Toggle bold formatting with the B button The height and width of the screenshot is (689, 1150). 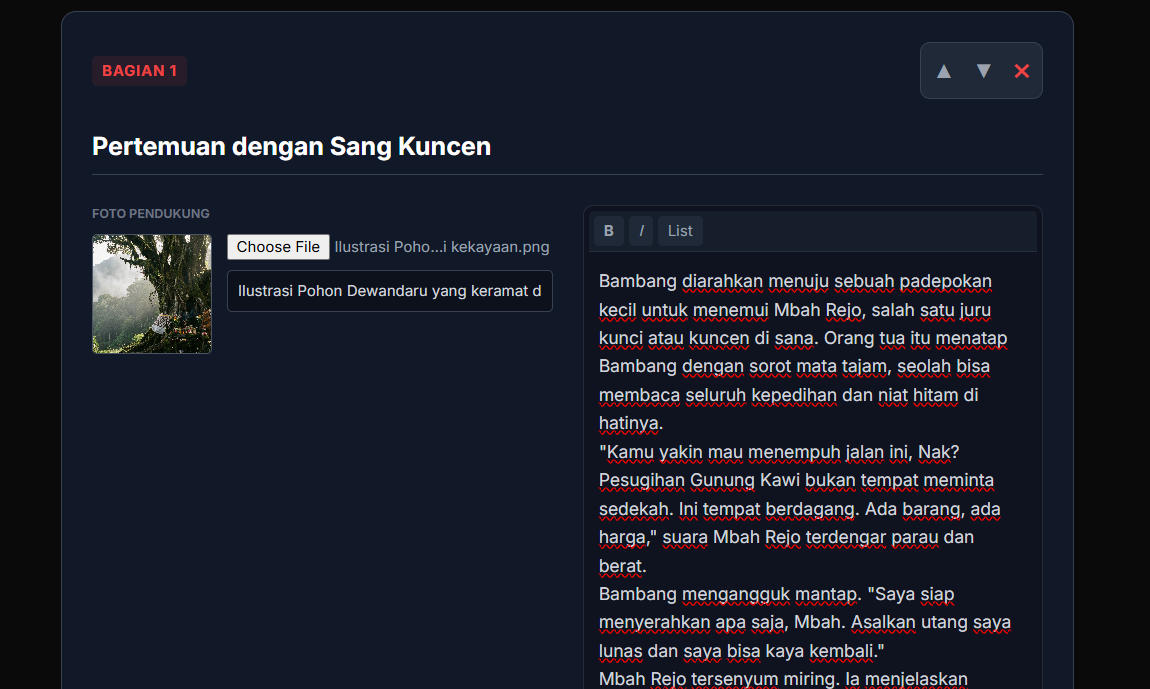click(x=608, y=231)
